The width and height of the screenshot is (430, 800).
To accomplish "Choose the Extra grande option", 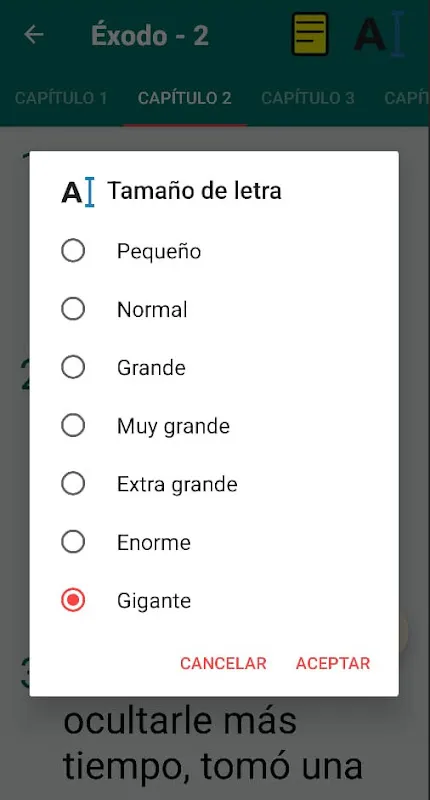I will [73, 484].
